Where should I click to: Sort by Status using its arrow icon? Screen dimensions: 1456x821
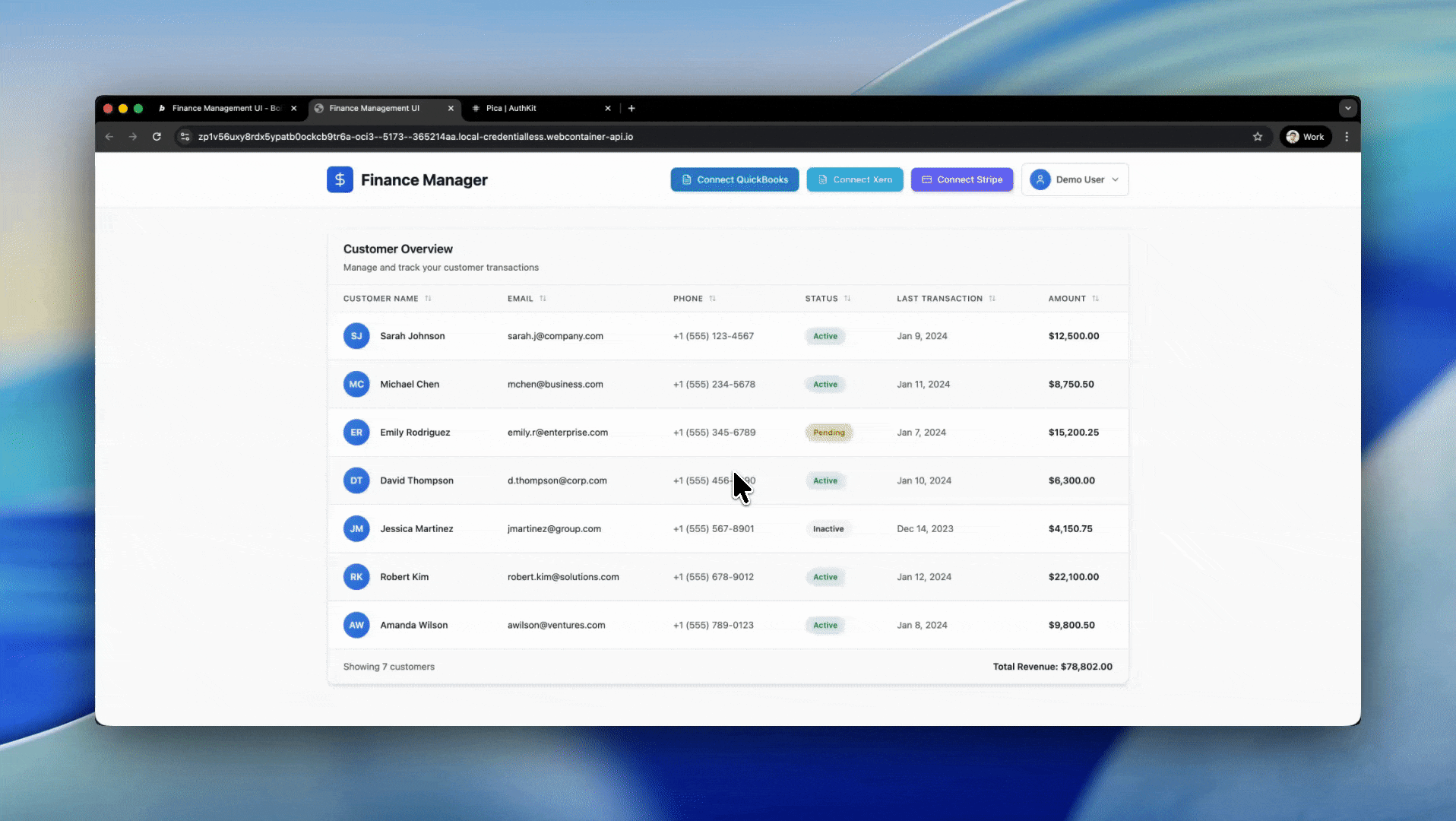pyautogui.click(x=847, y=299)
